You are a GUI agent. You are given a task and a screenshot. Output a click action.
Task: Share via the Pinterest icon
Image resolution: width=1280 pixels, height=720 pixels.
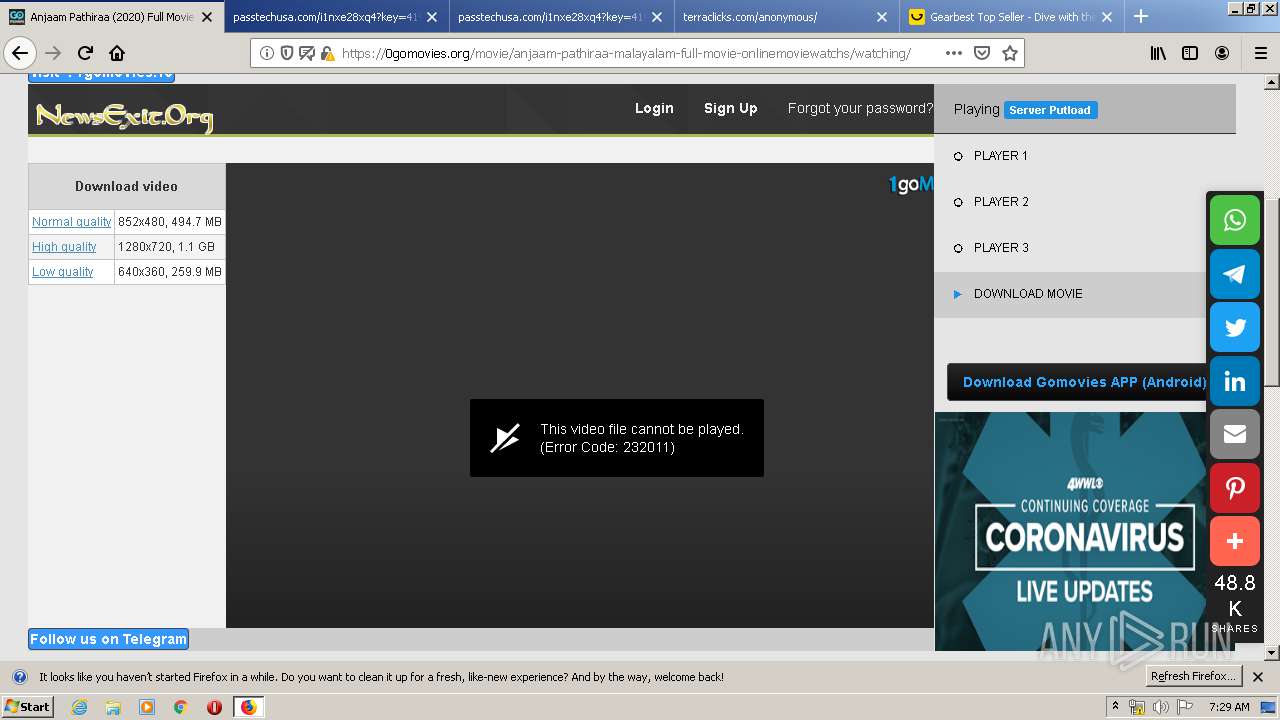point(1235,488)
